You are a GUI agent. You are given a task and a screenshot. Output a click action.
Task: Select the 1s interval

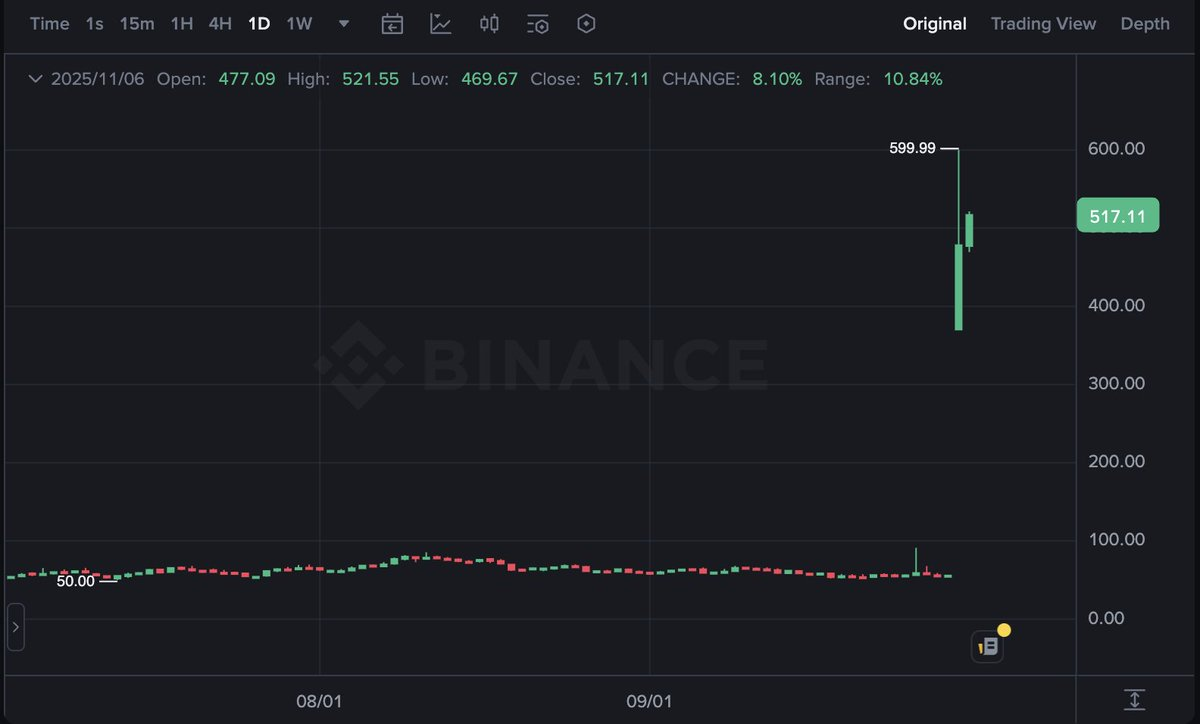pyautogui.click(x=94, y=24)
